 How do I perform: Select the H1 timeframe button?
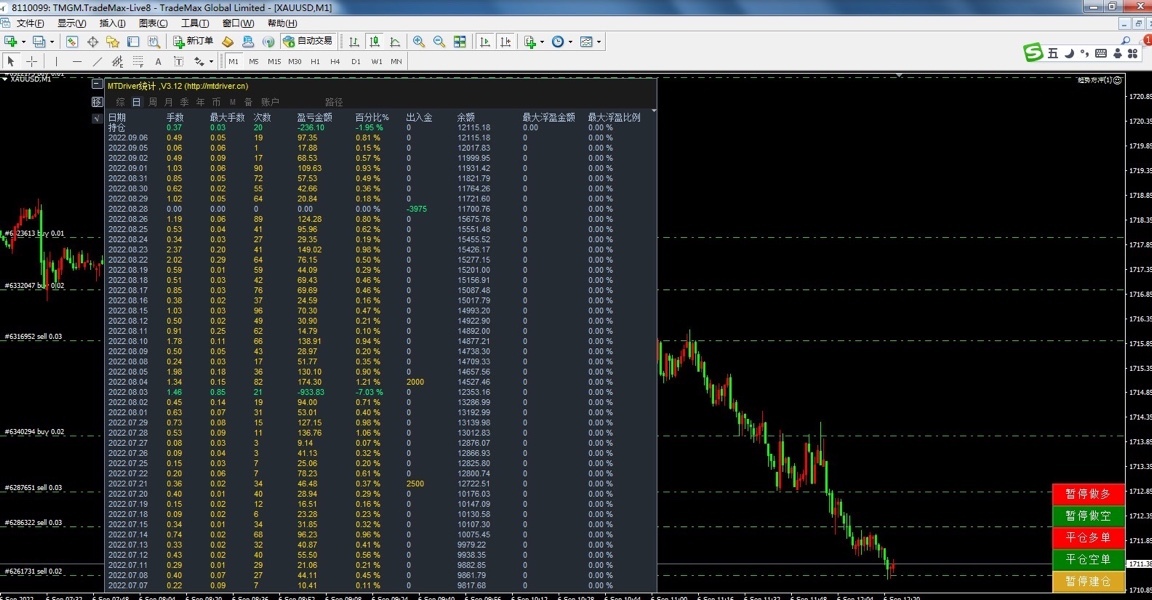[x=315, y=61]
